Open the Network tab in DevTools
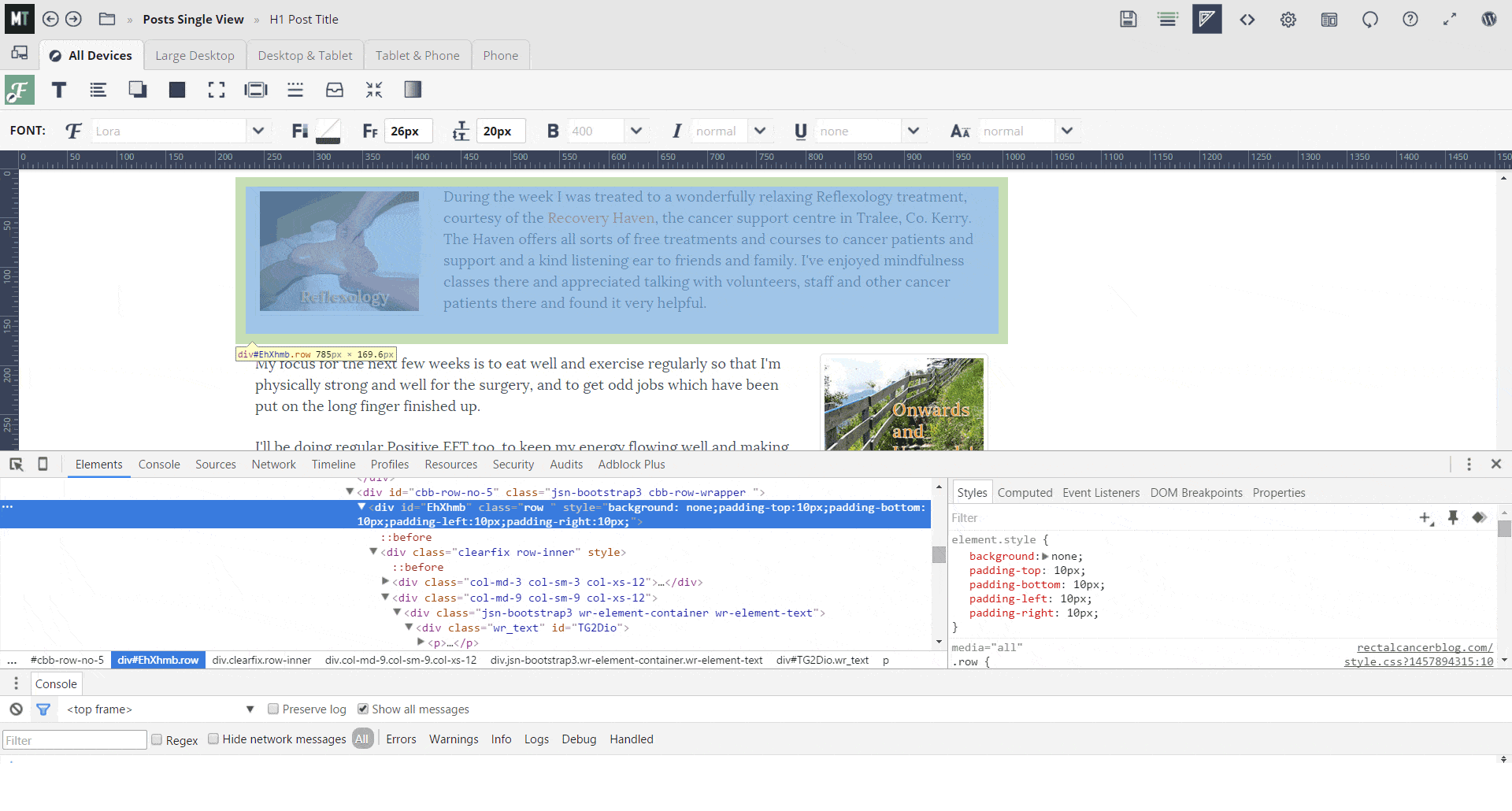The width and height of the screenshot is (1512, 811). [273, 465]
